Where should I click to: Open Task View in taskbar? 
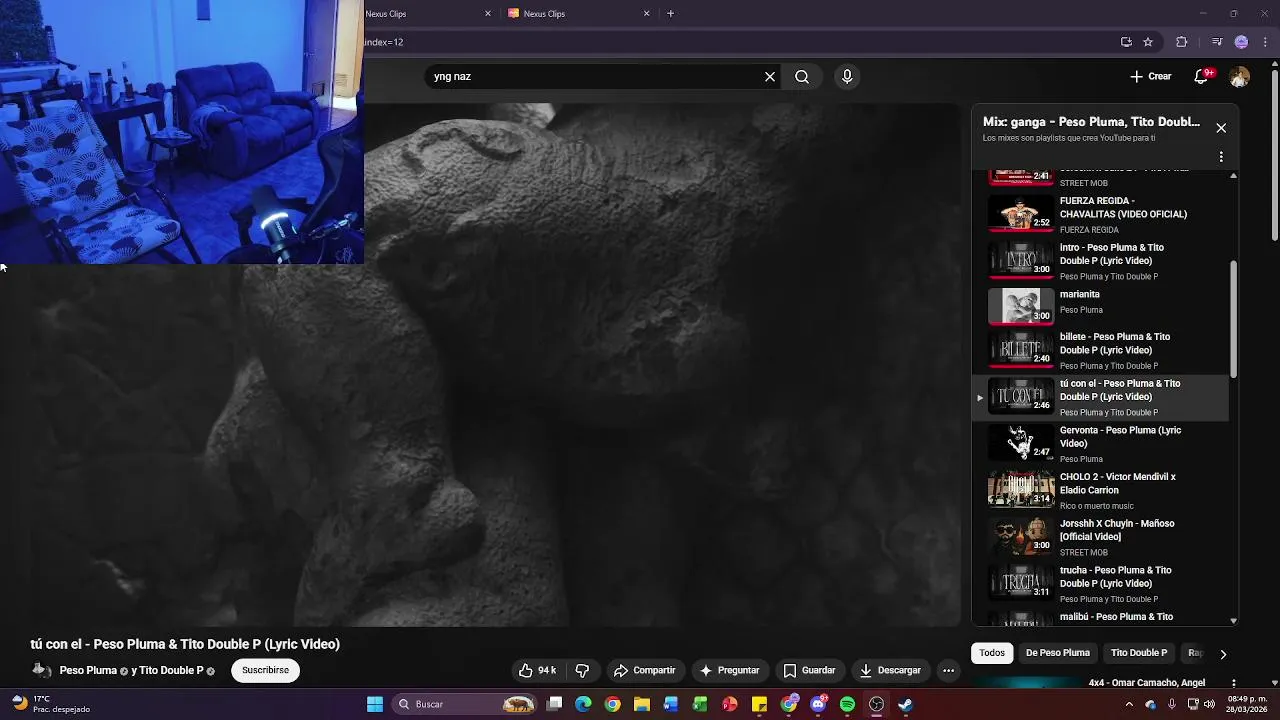tap(555, 704)
